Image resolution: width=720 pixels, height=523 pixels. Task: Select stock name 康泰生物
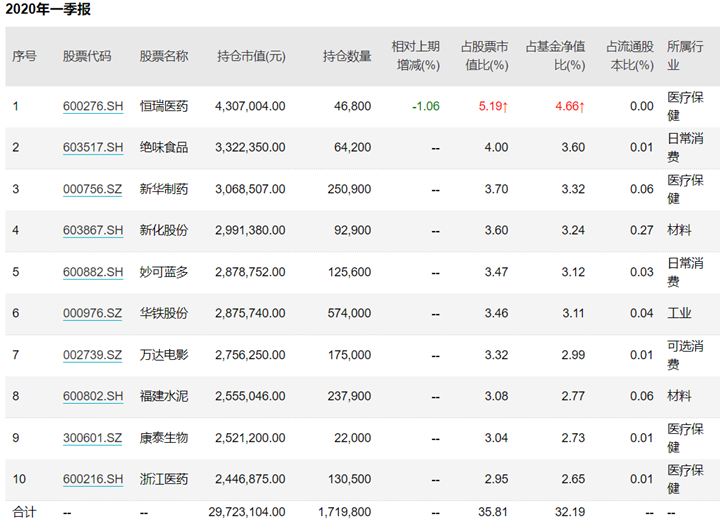164,438
